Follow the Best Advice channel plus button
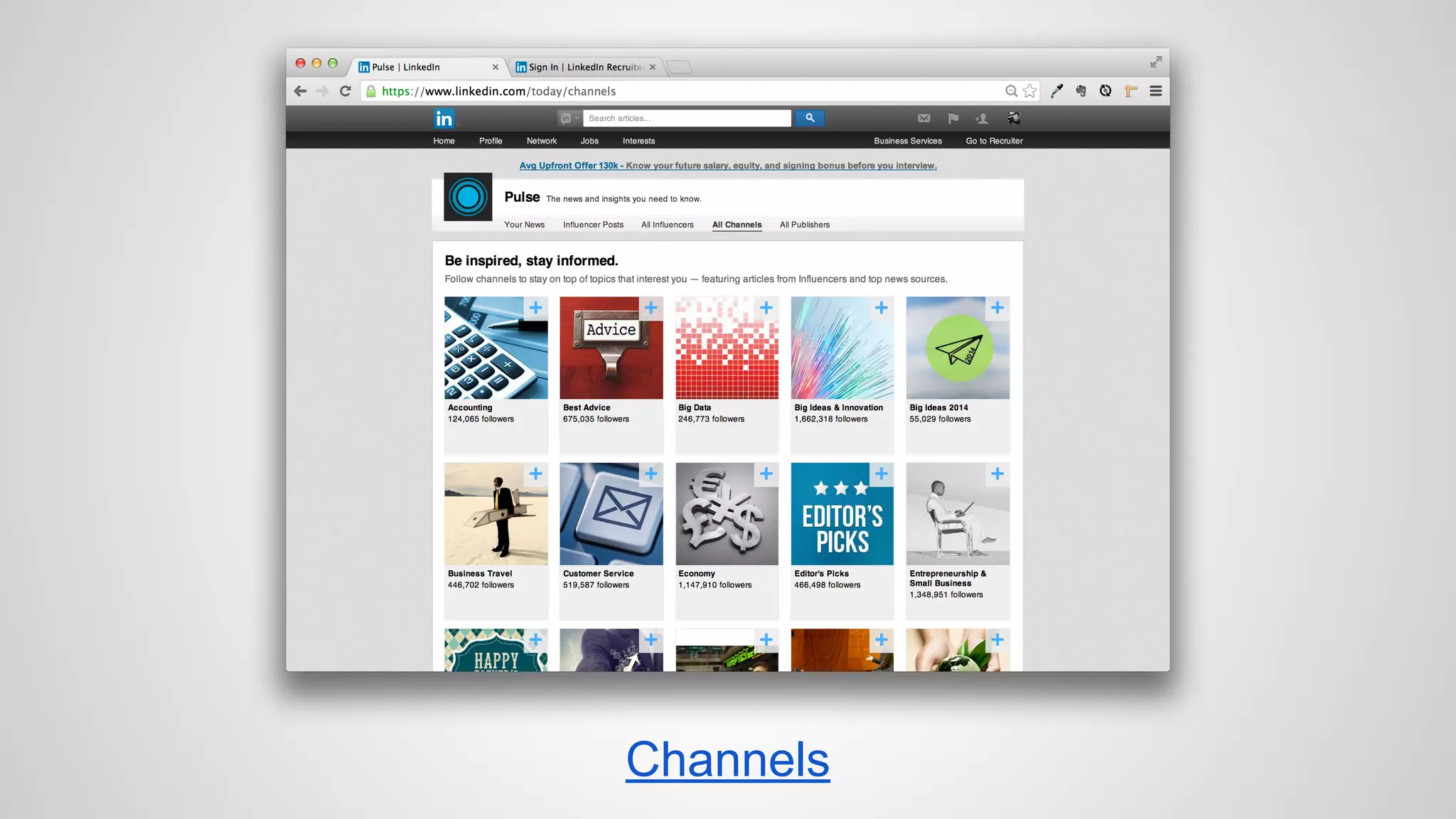 (x=651, y=308)
